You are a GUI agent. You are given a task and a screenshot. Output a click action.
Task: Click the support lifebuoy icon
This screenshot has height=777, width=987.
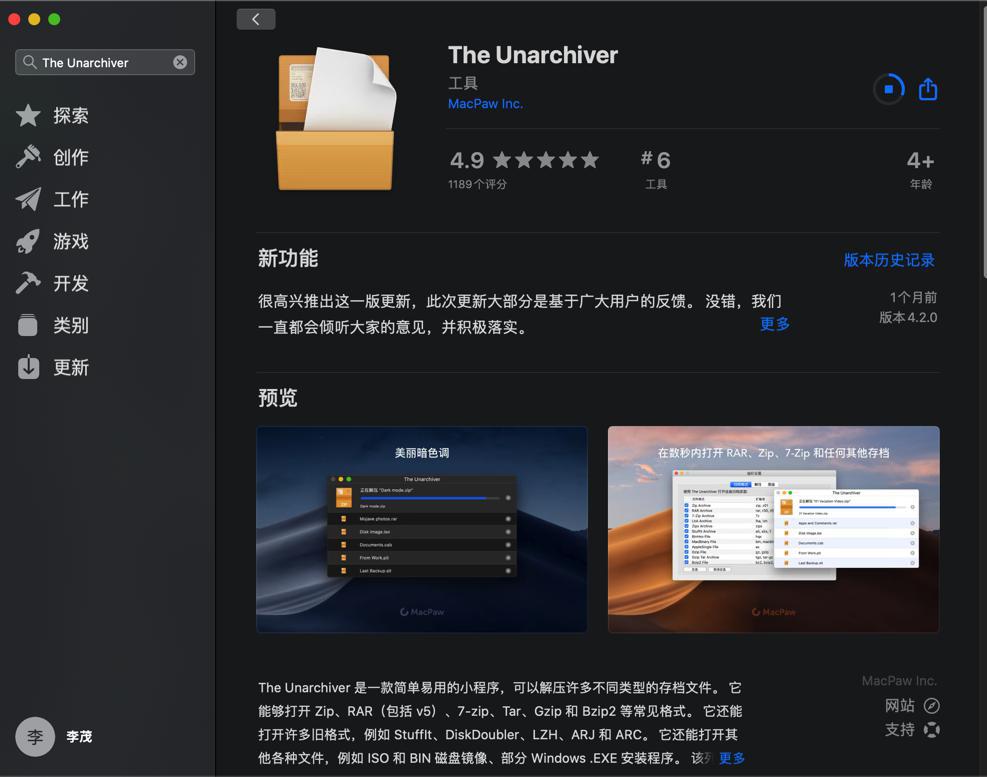[x=932, y=730]
